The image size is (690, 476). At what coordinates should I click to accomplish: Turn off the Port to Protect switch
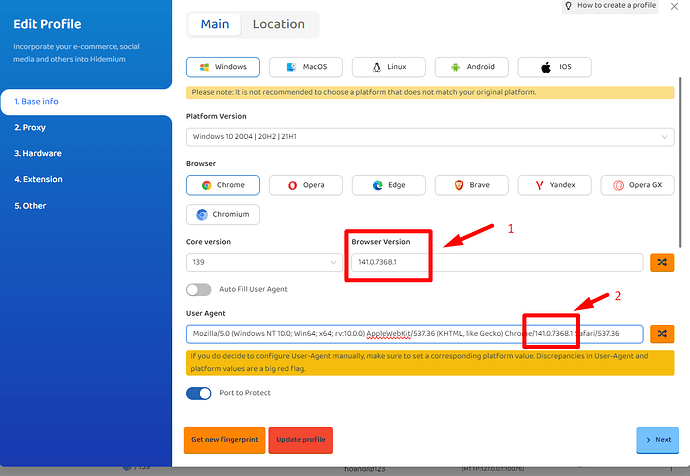tap(198, 393)
